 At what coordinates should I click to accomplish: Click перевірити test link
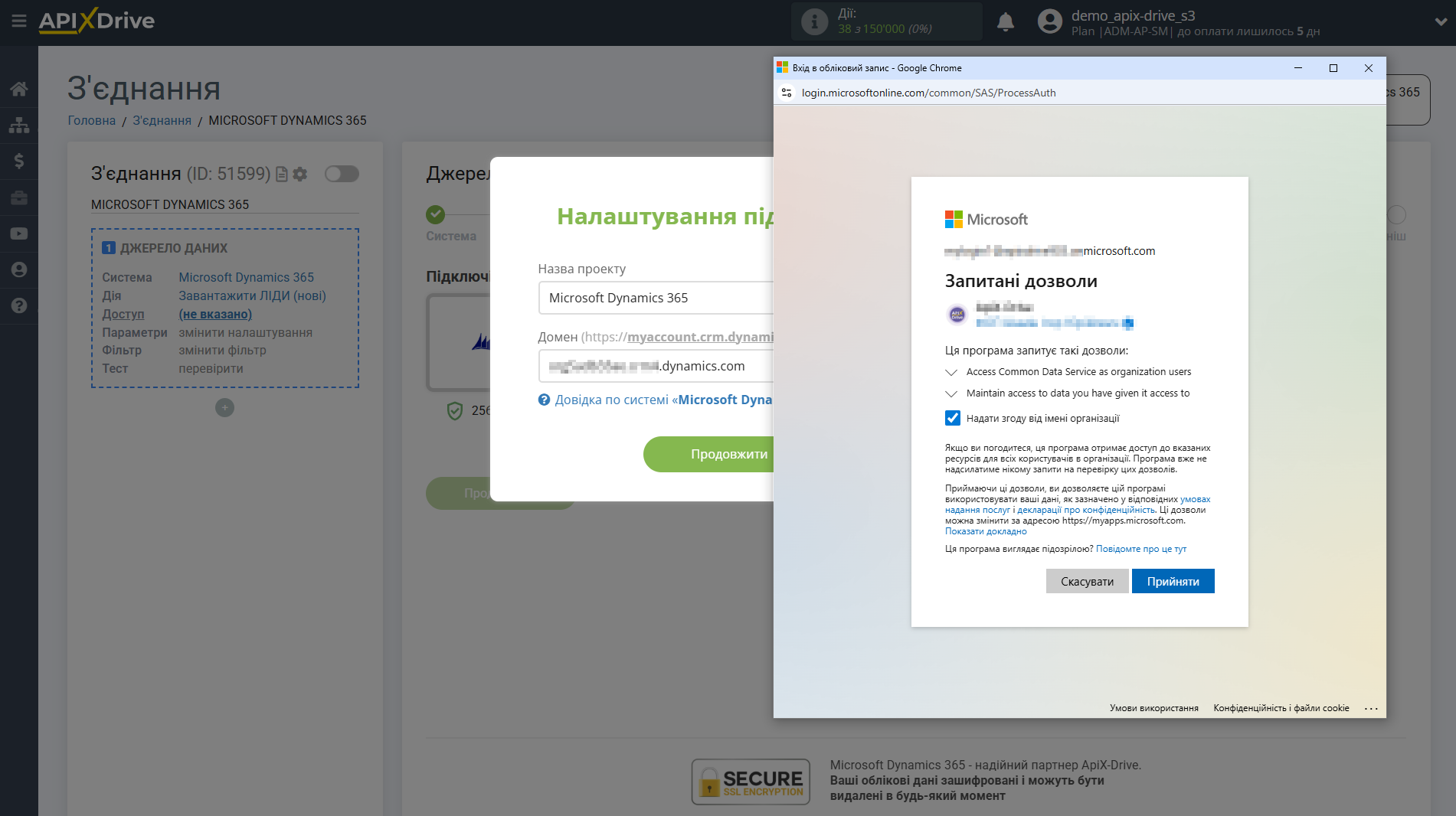pos(211,368)
